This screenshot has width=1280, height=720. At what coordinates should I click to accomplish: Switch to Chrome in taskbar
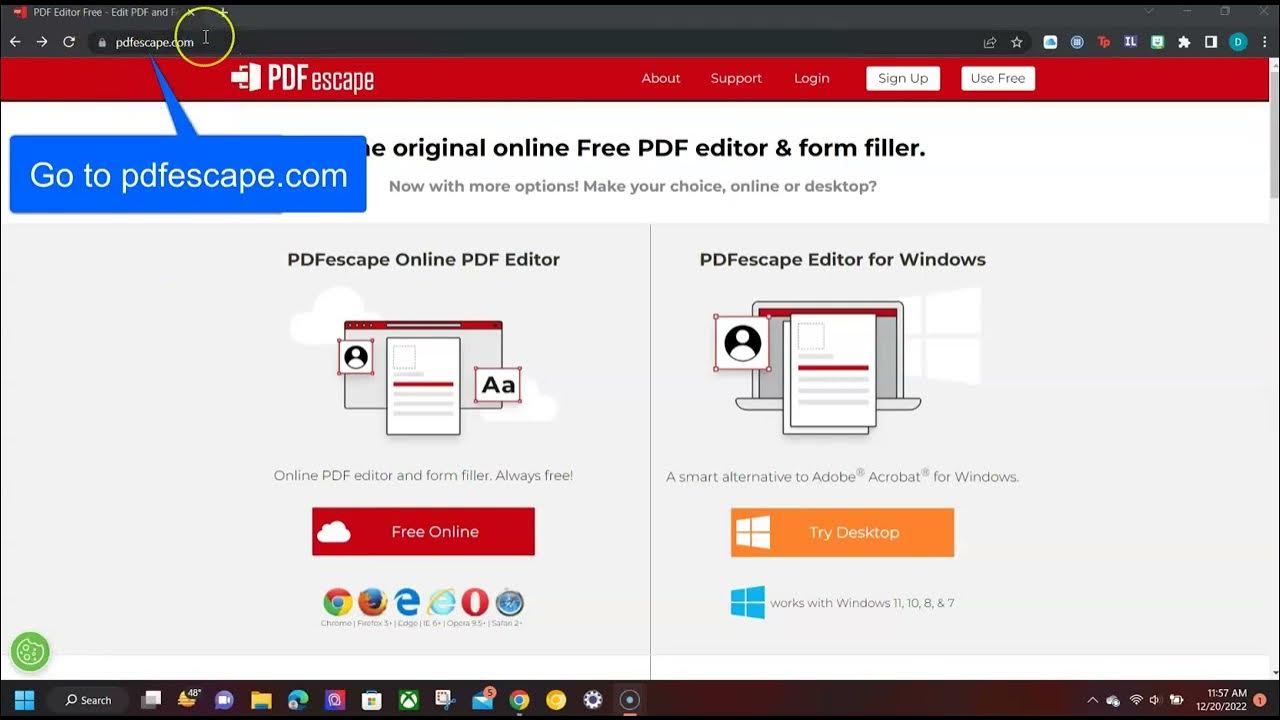click(519, 700)
